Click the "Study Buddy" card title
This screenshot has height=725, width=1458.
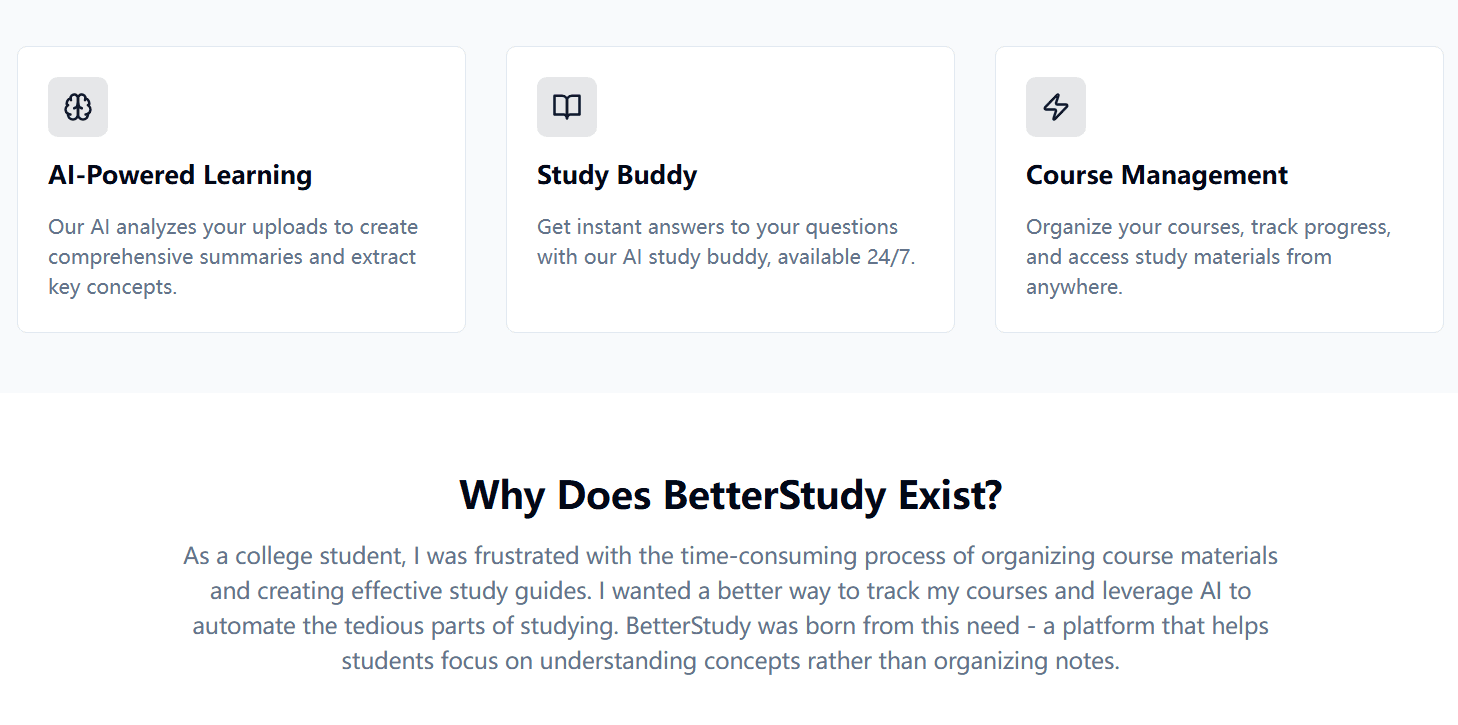tap(617, 175)
